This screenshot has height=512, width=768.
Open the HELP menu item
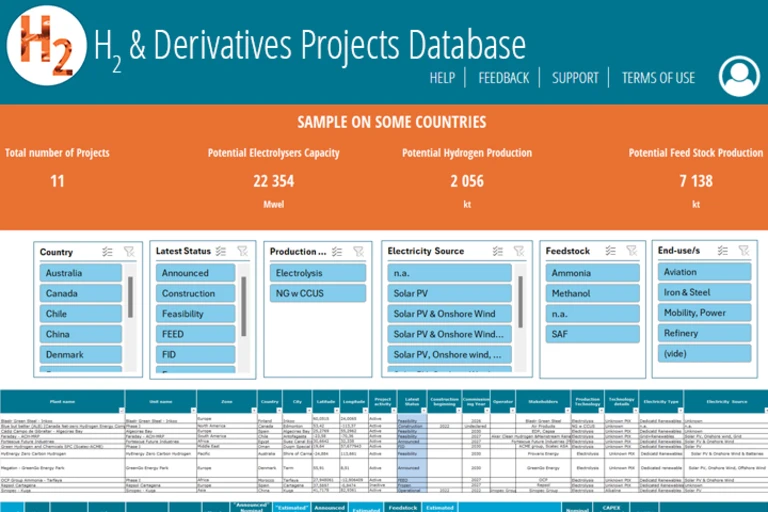(442, 78)
